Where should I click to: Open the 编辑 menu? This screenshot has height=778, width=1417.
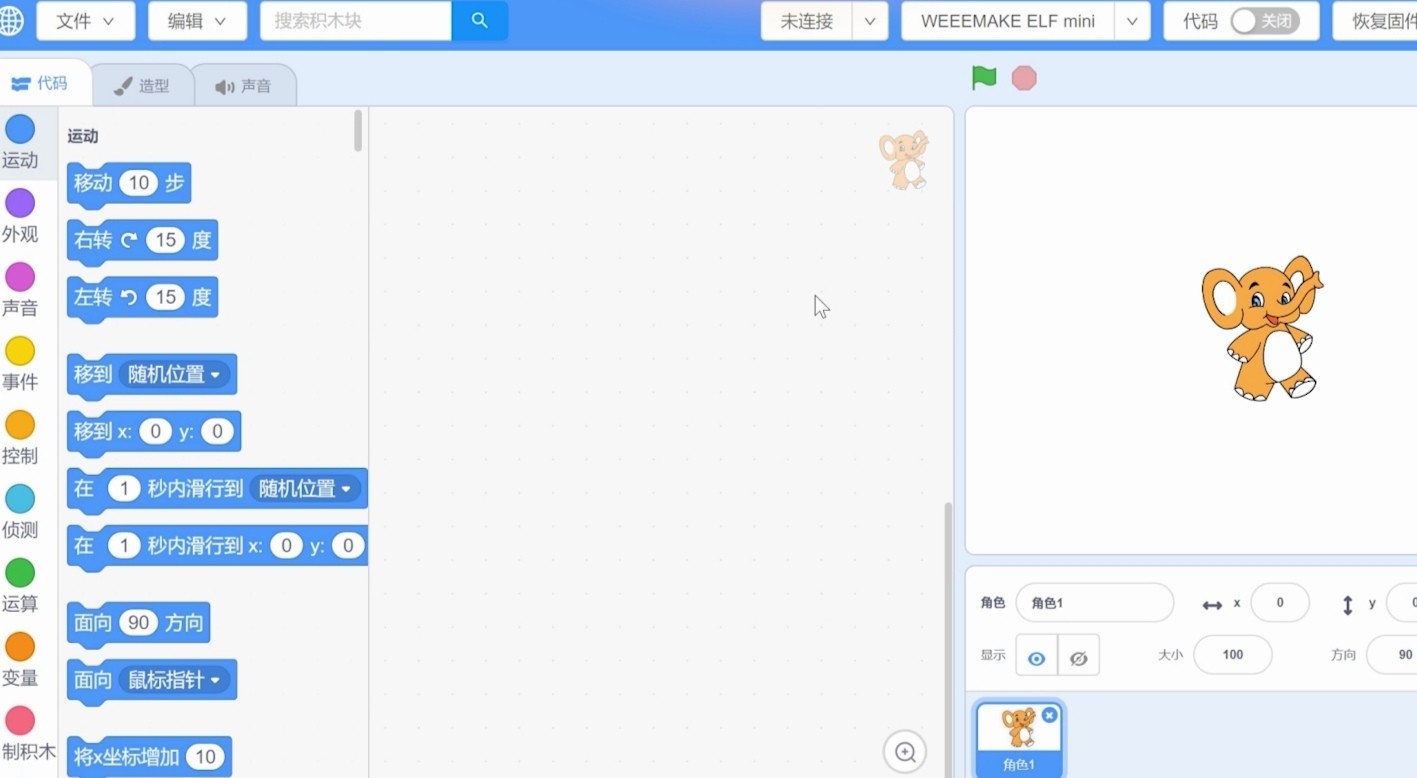[x=198, y=21]
